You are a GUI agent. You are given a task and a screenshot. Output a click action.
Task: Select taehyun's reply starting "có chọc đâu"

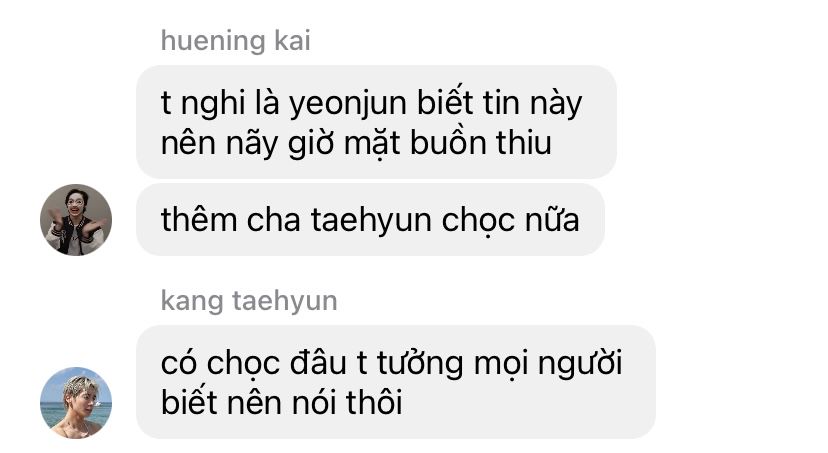click(396, 382)
